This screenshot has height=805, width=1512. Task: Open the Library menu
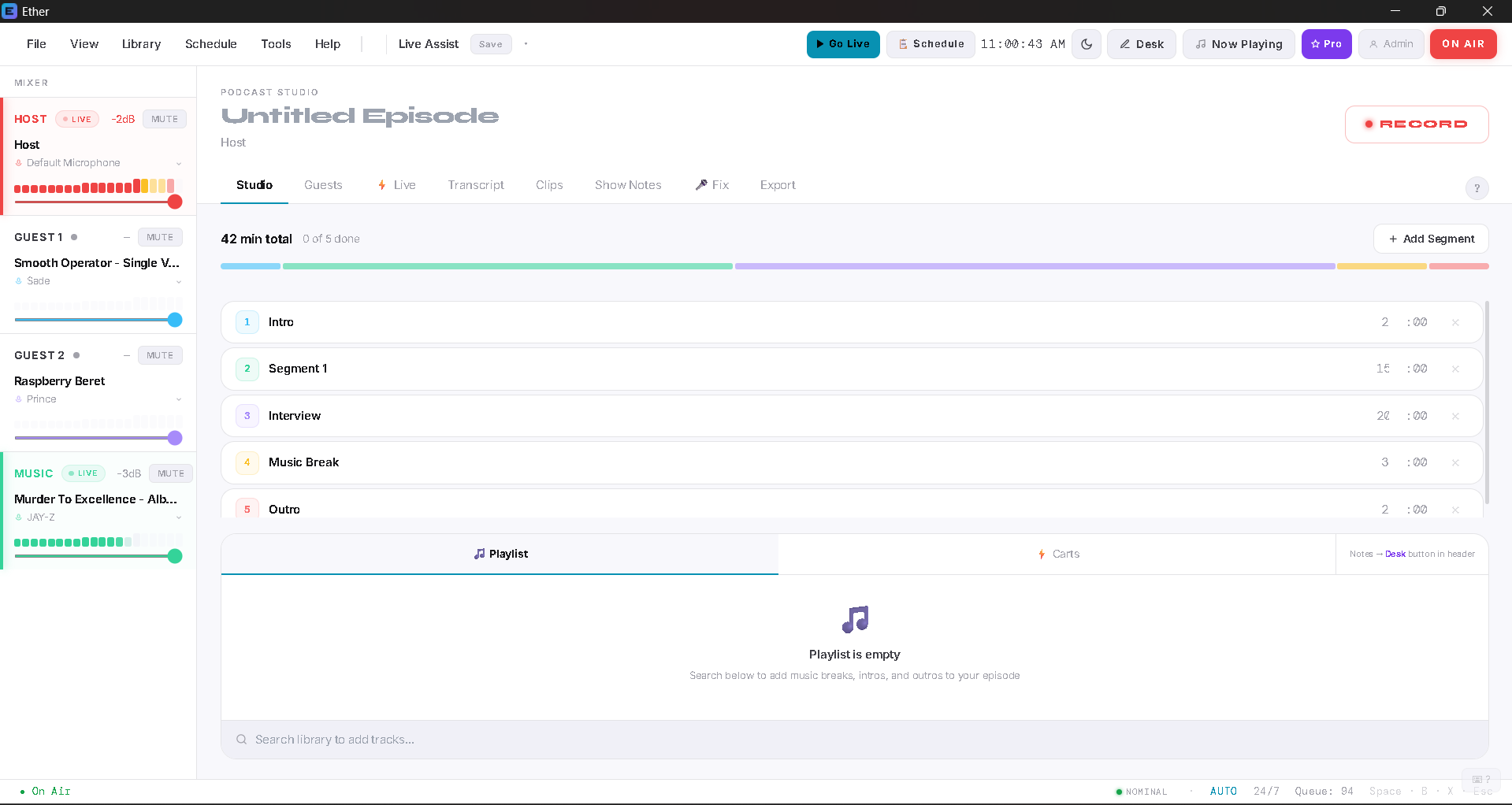[x=141, y=44]
